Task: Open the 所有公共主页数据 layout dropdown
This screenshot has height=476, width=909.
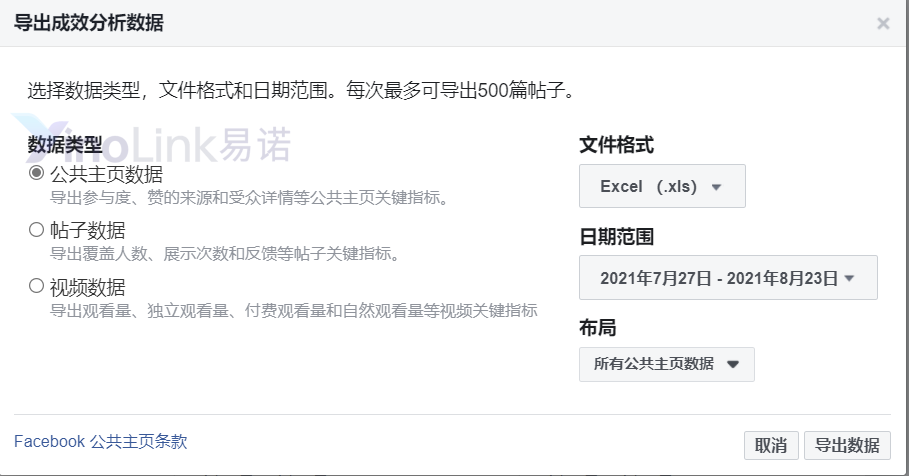Action: click(667, 364)
